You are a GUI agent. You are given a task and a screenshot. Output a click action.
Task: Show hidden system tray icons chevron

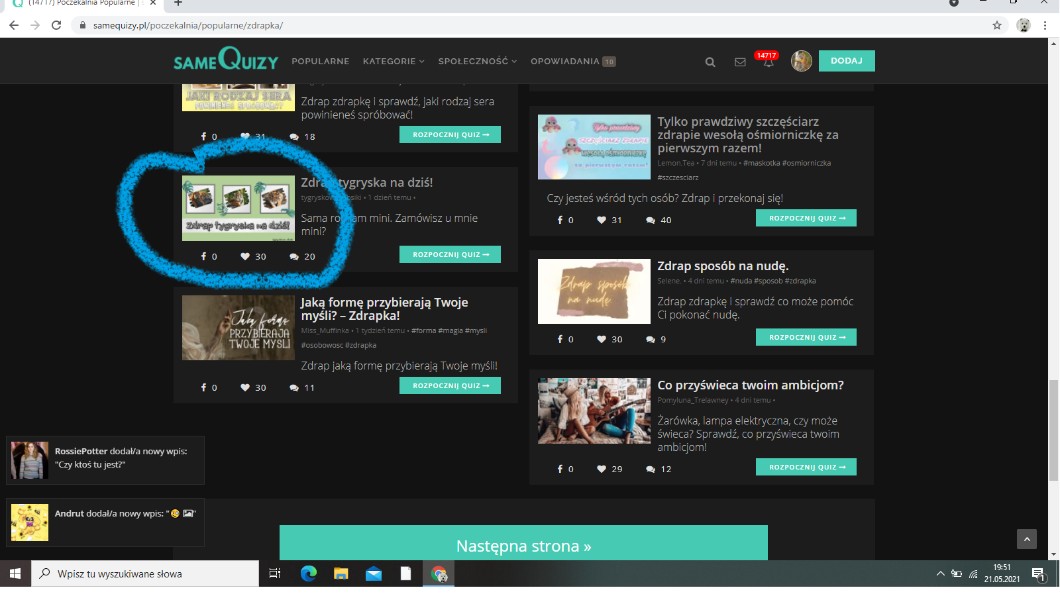(x=940, y=574)
